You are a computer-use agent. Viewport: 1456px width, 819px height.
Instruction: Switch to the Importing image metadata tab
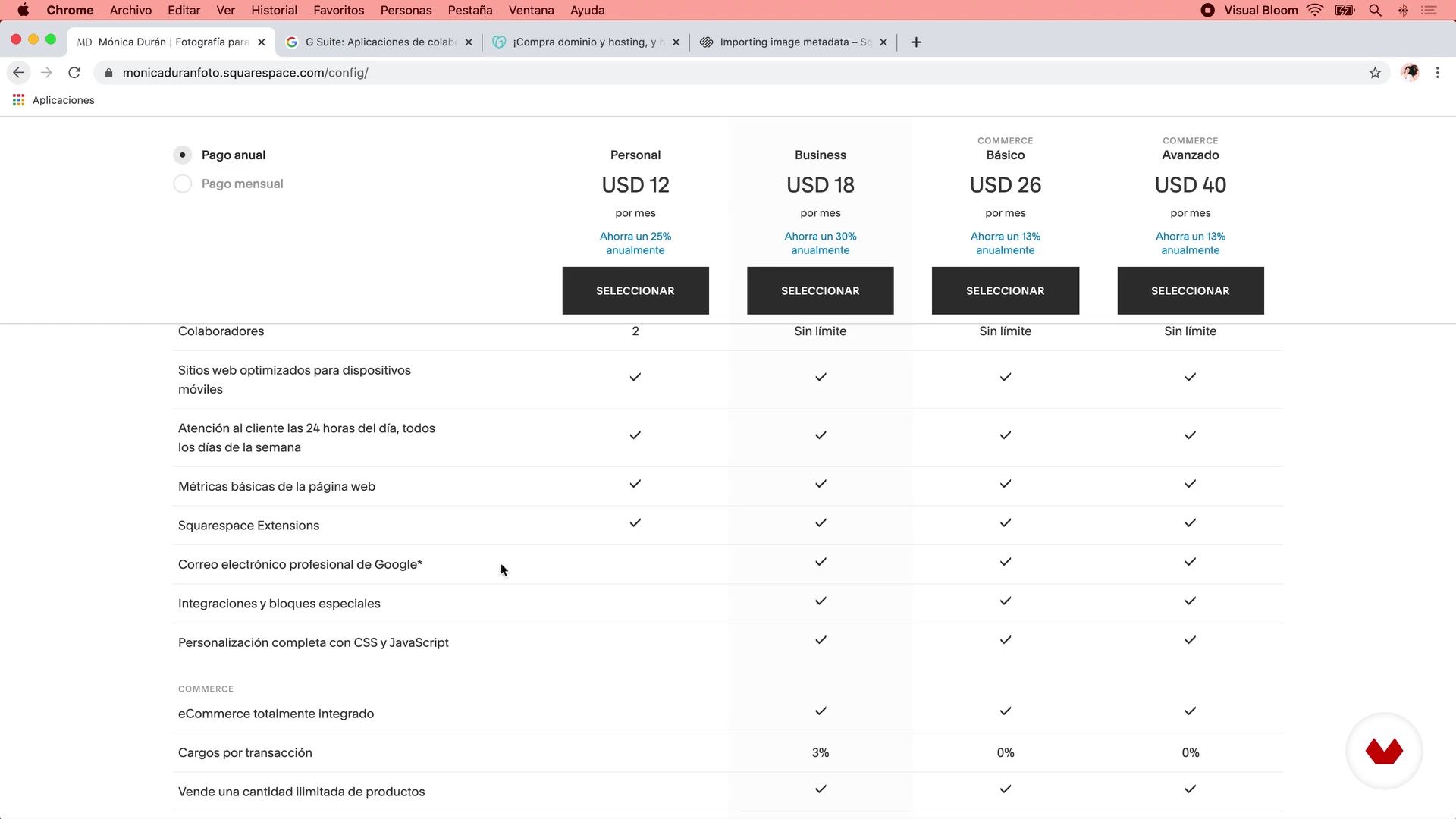pos(792,42)
